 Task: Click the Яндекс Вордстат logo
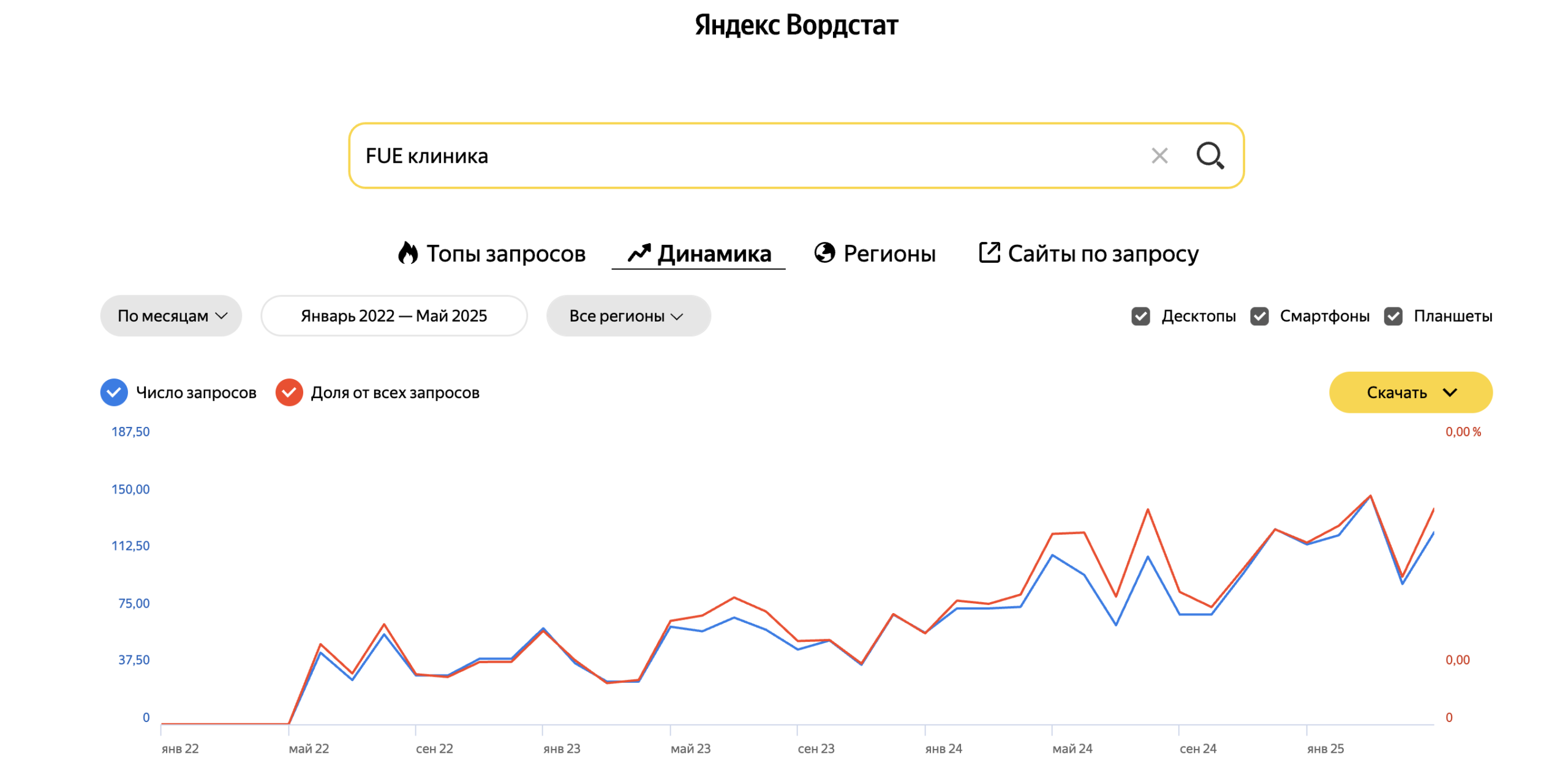(x=796, y=25)
